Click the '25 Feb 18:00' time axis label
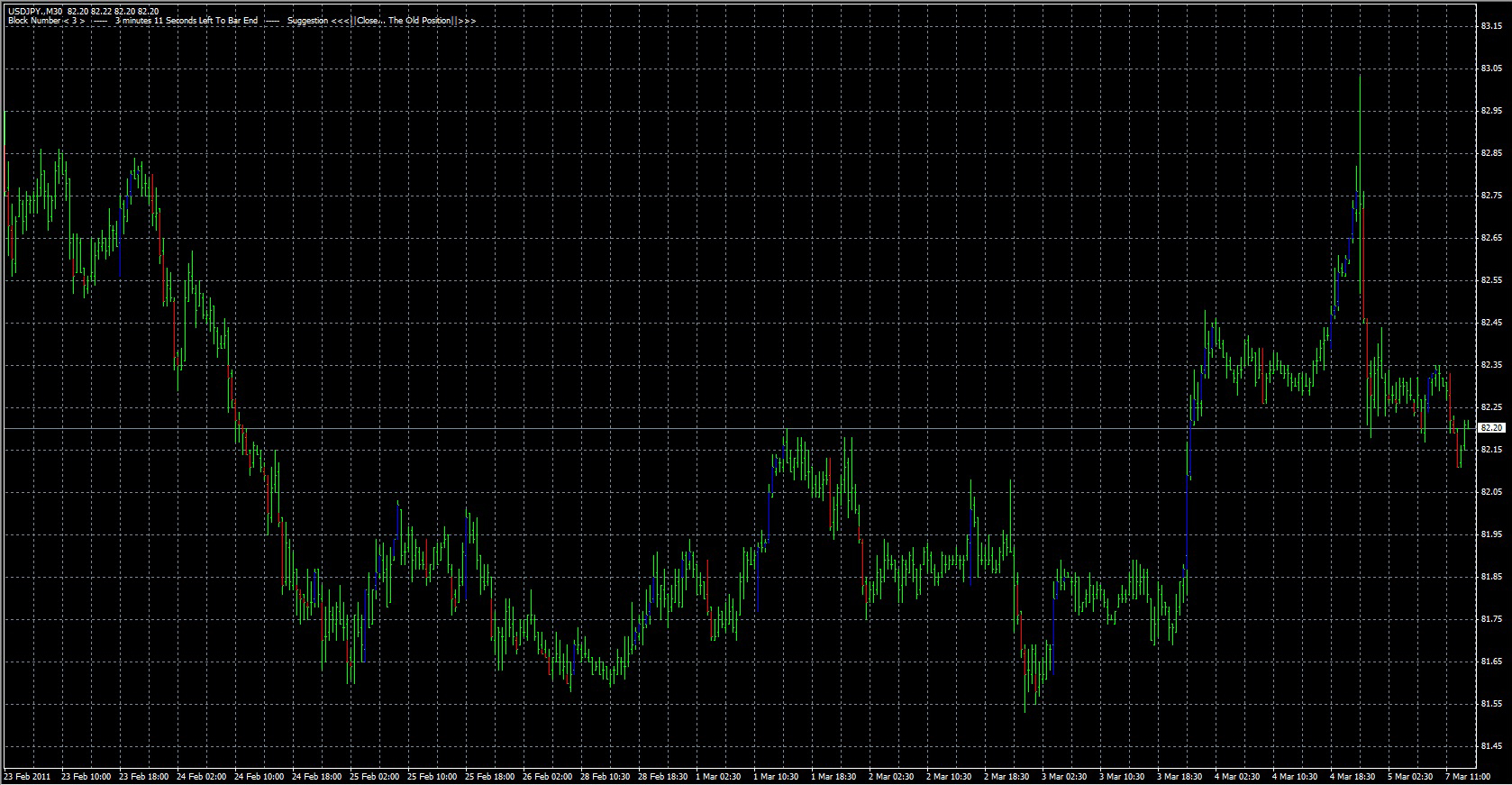Image resolution: width=1512 pixels, height=785 pixels. [489, 776]
